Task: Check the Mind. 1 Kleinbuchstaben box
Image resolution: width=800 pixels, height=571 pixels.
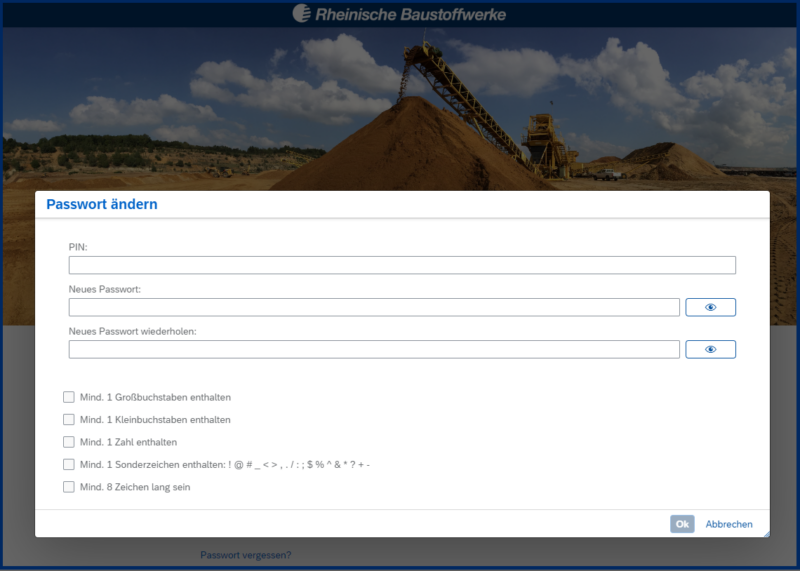Action: point(69,420)
